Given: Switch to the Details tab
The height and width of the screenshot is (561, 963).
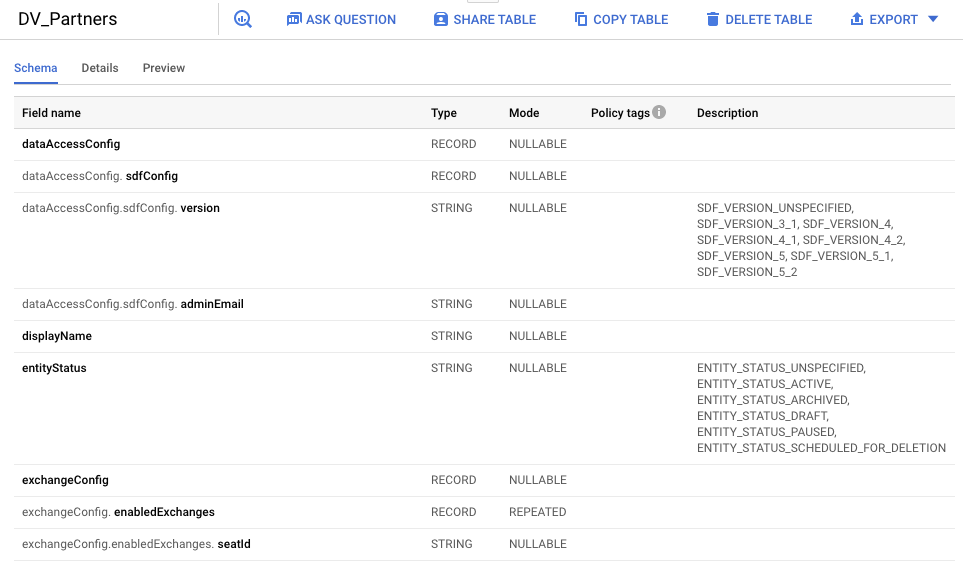Looking at the screenshot, I should [x=99, y=68].
